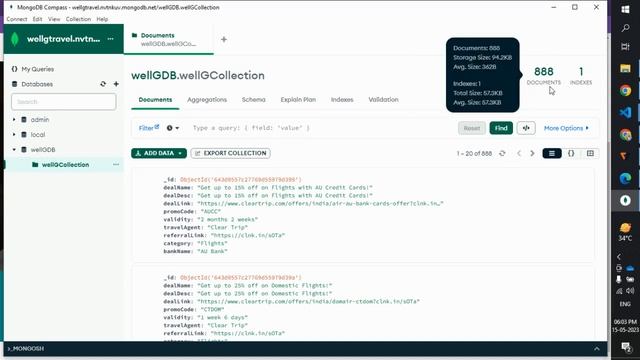The height and width of the screenshot is (360, 640).
Task: Open the Help menu
Action: click(x=102, y=19)
